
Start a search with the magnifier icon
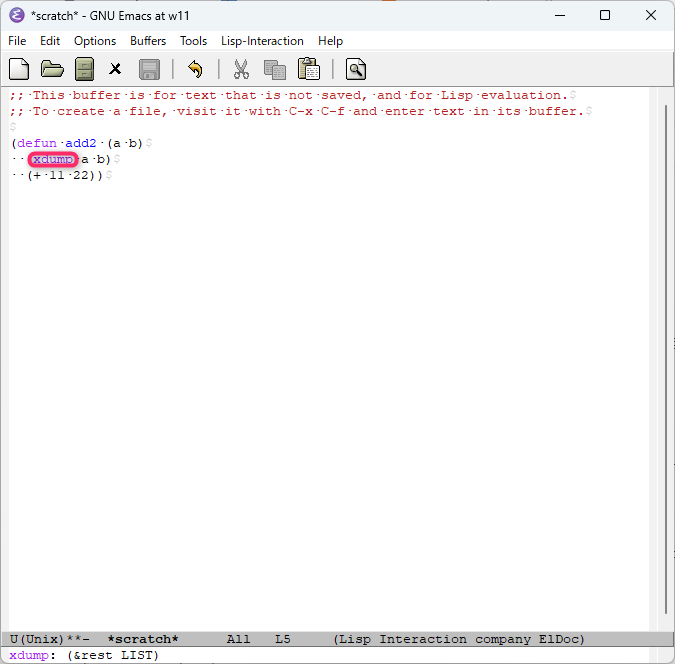(355, 69)
